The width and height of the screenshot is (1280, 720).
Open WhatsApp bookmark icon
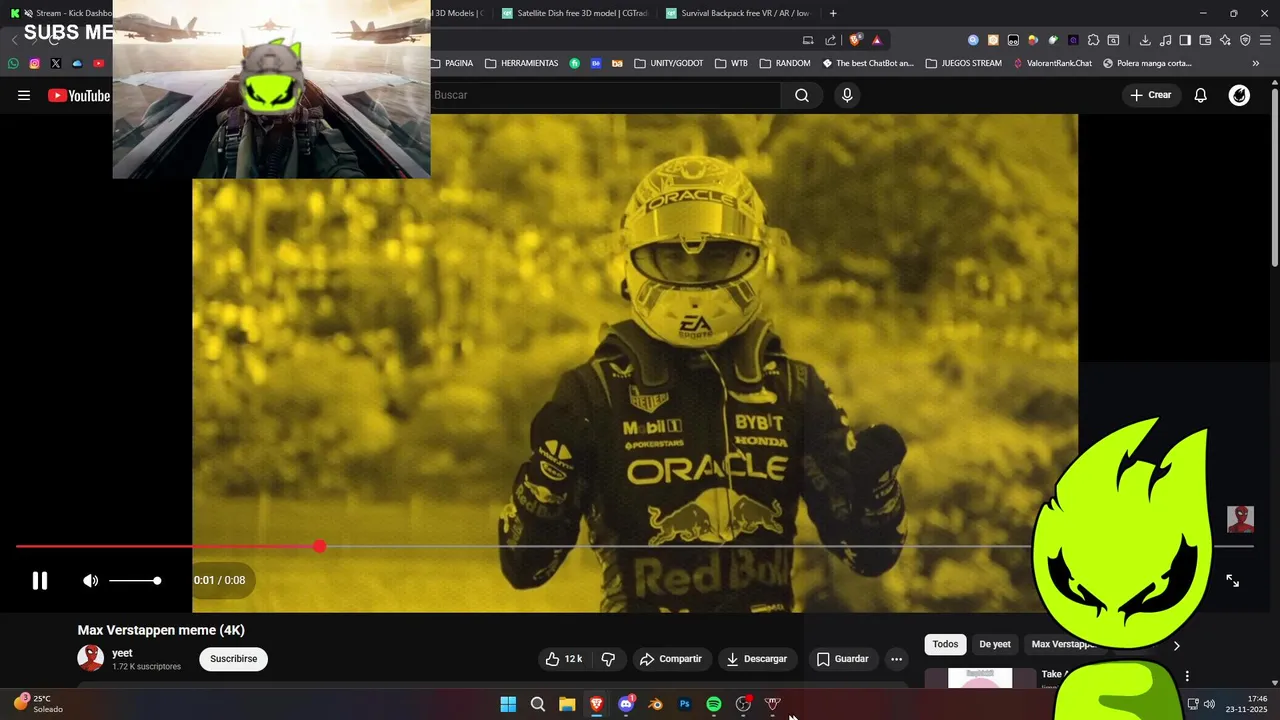[13, 63]
